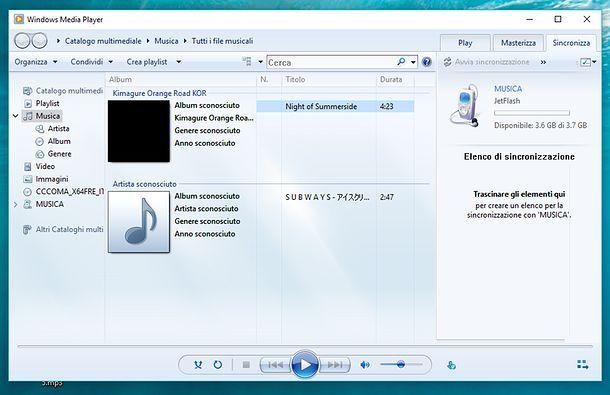Start playback with the Play button
Viewport: 610px width, 395px height.
pos(305,364)
